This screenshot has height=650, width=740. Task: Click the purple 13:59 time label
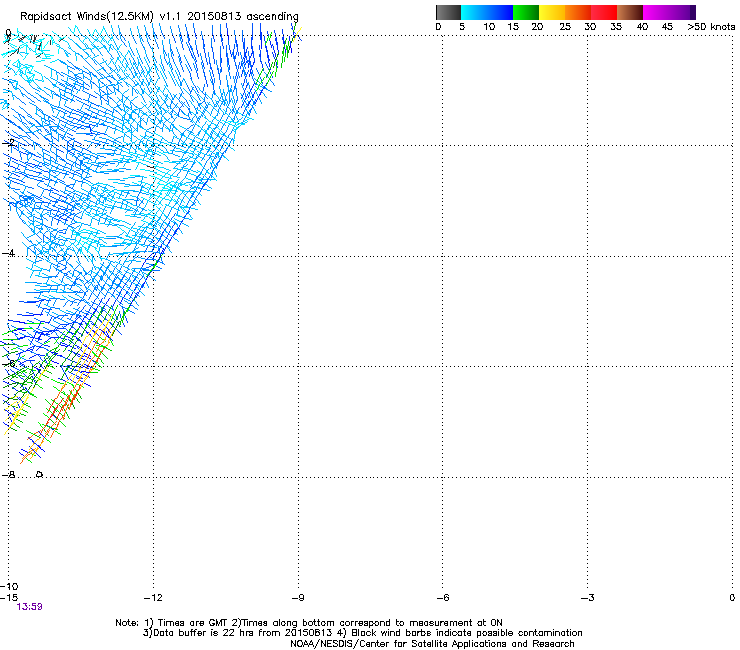pyautogui.click(x=29, y=607)
